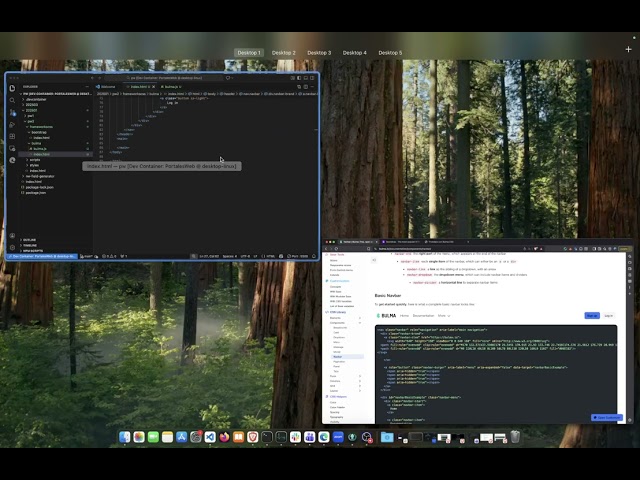Image resolution: width=640 pixels, height=480 pixels.
Task: Expand the OUTLINE section
Action: 29,240
